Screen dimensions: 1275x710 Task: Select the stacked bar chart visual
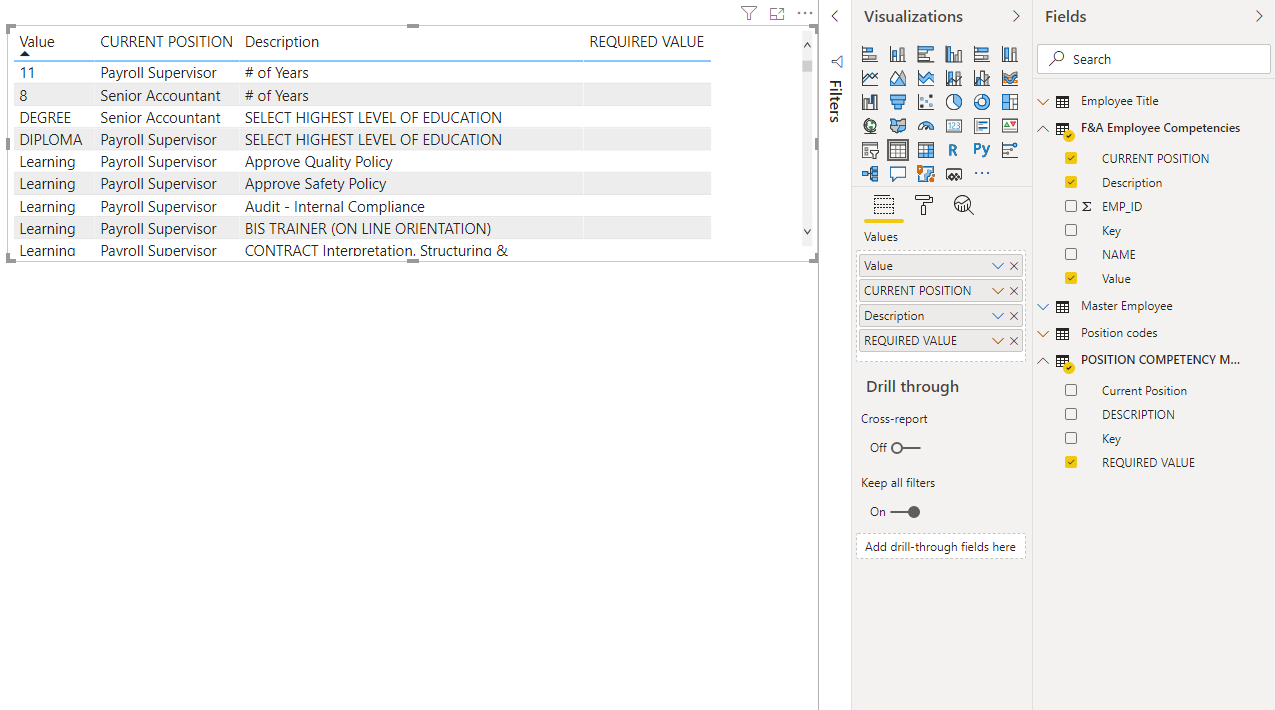[x=870, y=54]
